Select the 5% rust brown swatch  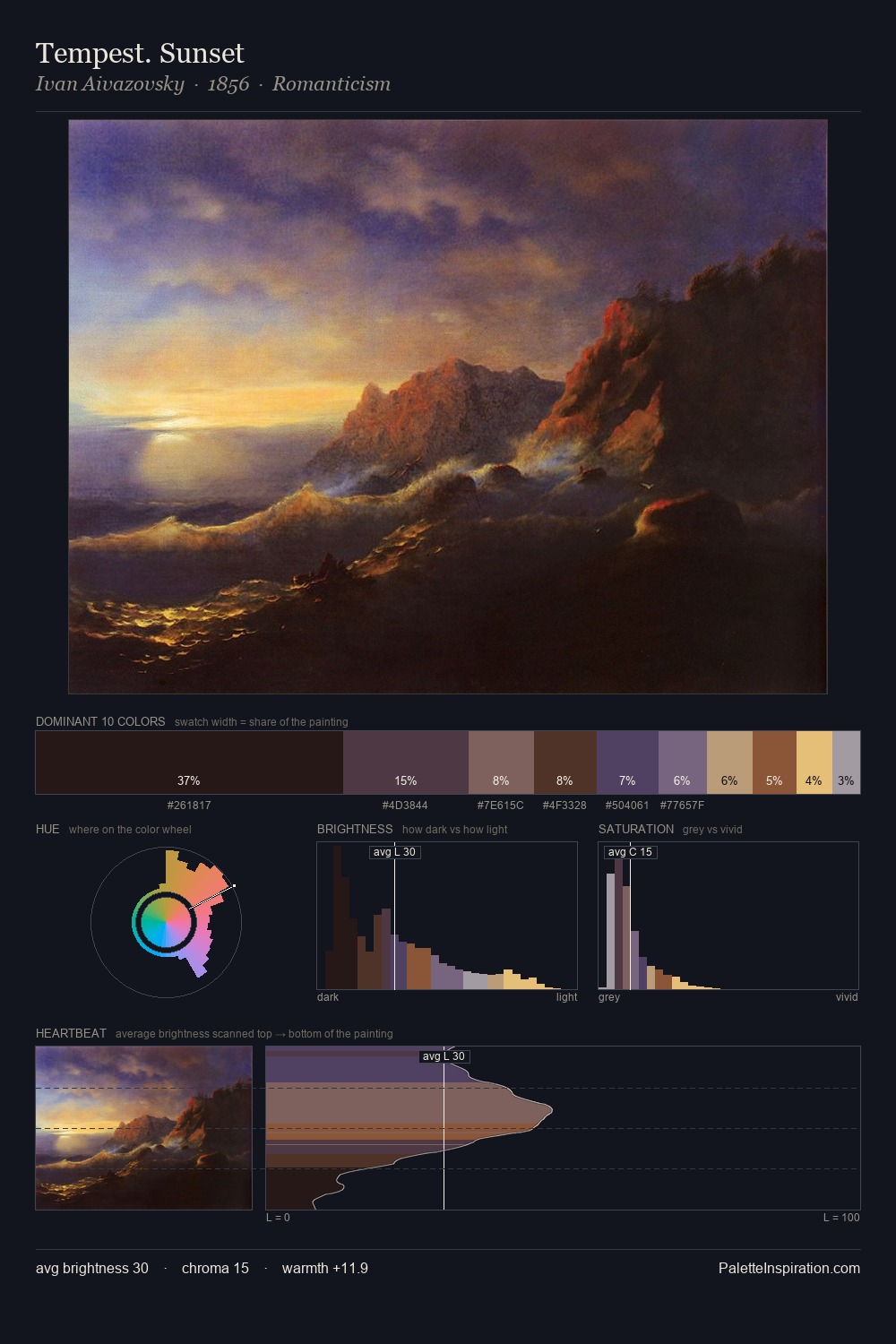(x=774, y=762)
